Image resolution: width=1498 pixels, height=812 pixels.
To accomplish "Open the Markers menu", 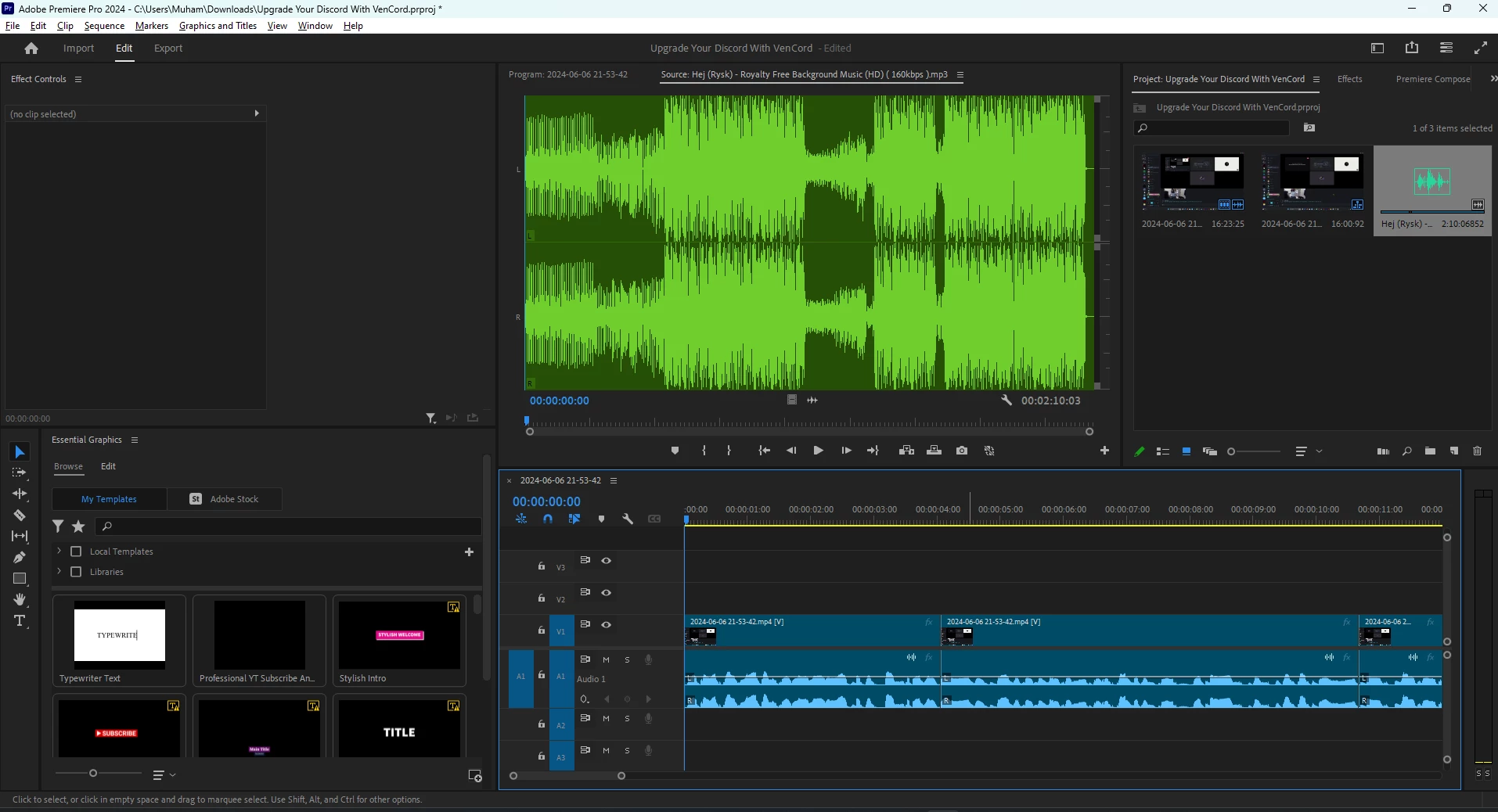I will [x=152, y=26].
